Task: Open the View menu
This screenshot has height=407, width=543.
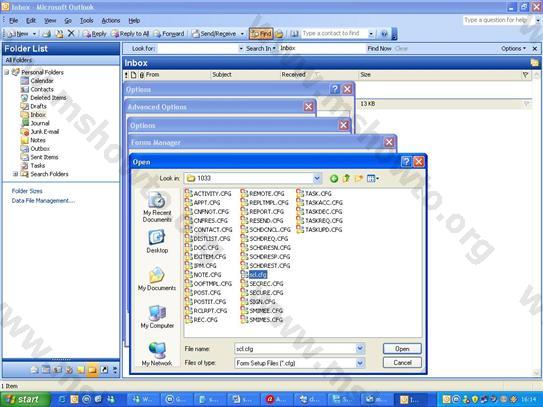Action: (x=50, y=20)
